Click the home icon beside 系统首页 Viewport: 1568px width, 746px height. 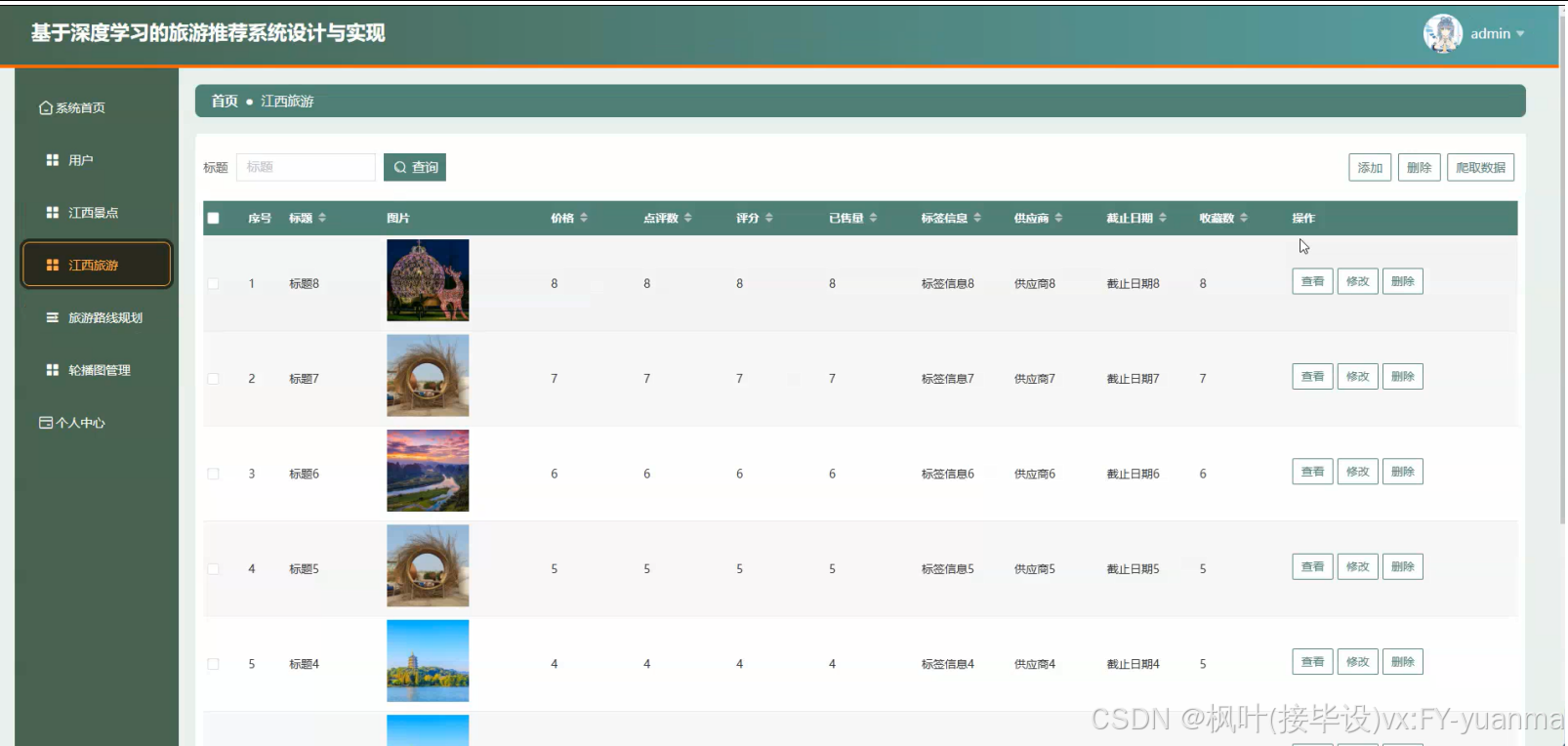click(45, 108)
